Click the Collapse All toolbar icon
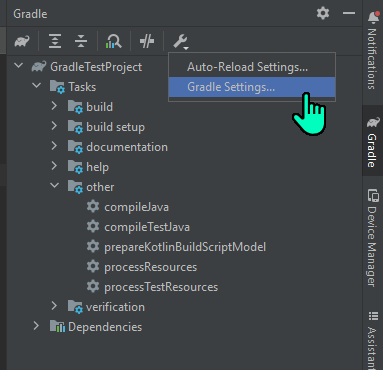383x370 pixels. tap(81, 41)
